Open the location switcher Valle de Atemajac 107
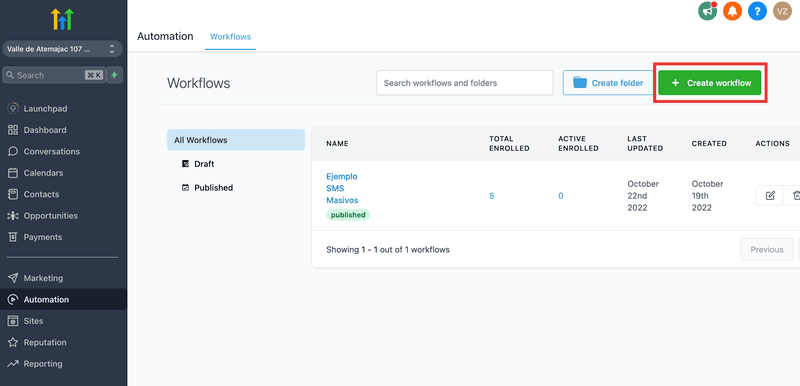This screenshot has width=800, height=386. pos(62,49)
